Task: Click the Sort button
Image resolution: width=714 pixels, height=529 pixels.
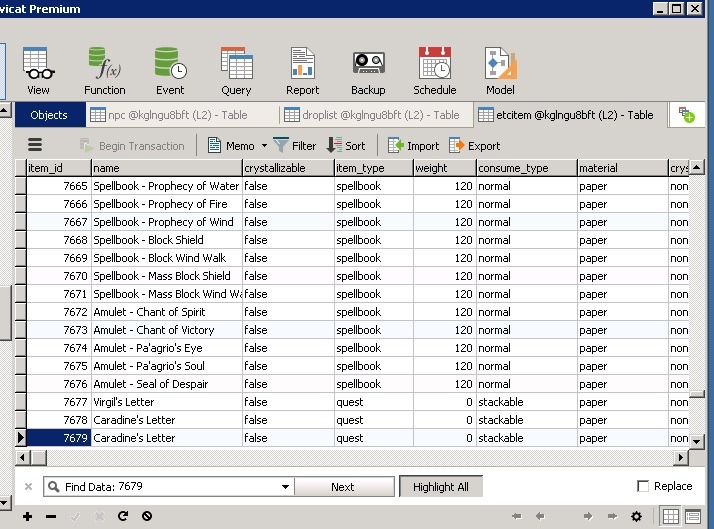Action: click(346, 146)
